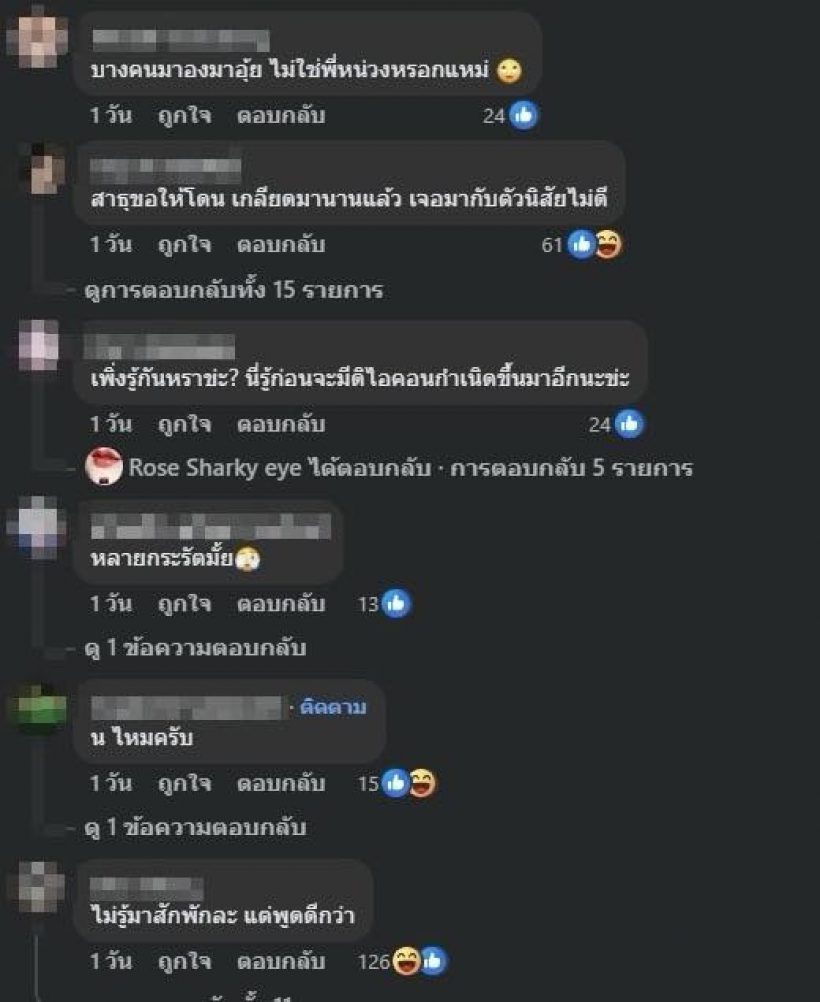820x1002 pixels.
Task: Expand ดู 1 ข้อความตอบกลับ under หลายกระรัตมั้ย
Action: click(x=195, y=648)
